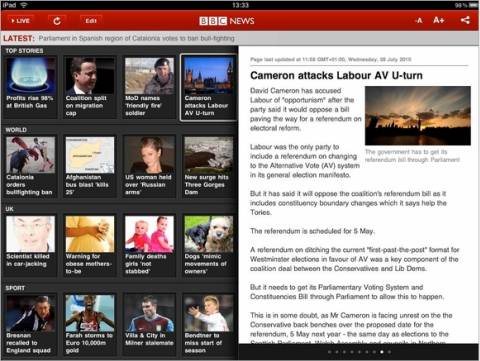Increase text size with the A+ button
This screenshot has height=361, width=480.
tap(438, 20)
